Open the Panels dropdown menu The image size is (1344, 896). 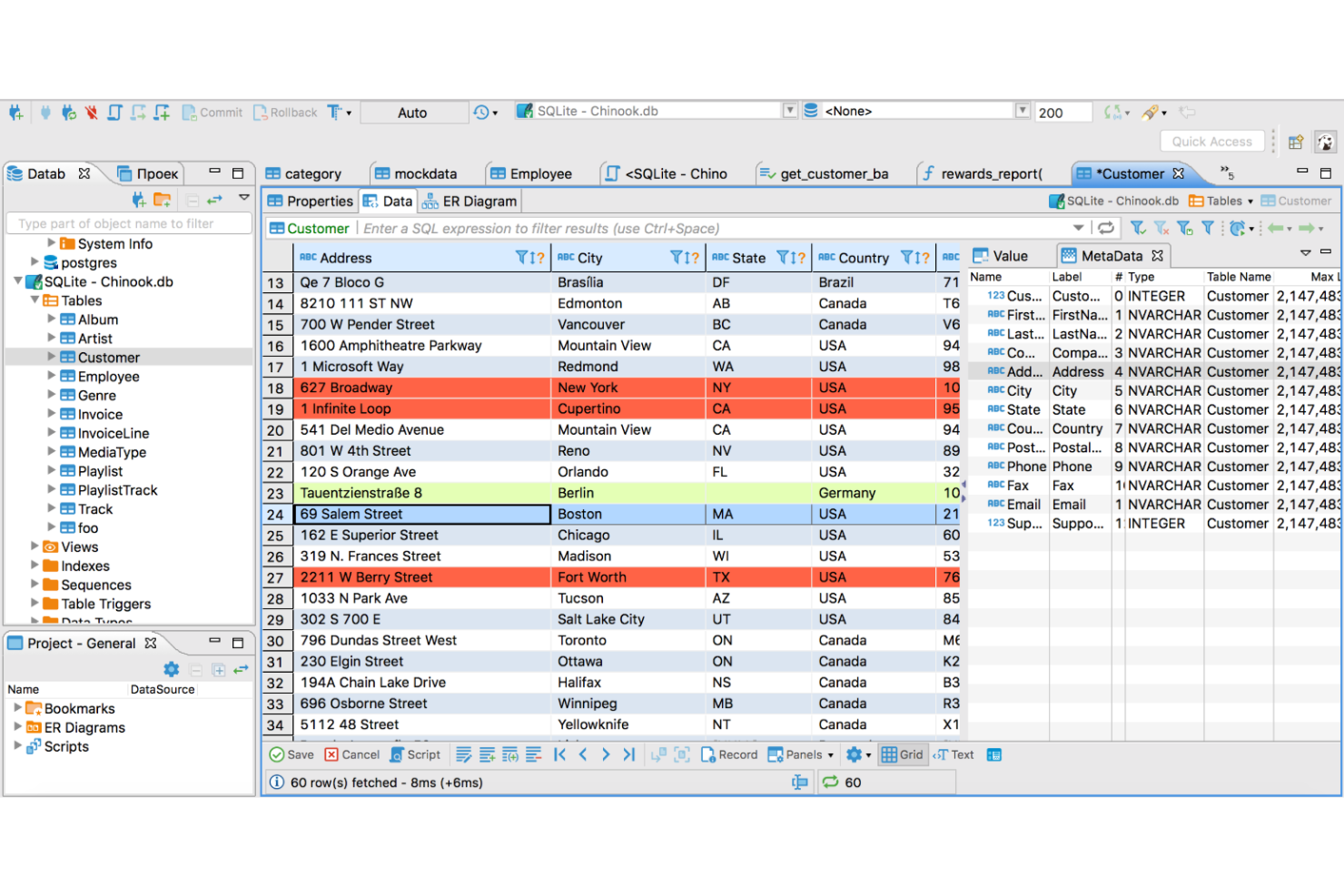click(x=800, y=754)
